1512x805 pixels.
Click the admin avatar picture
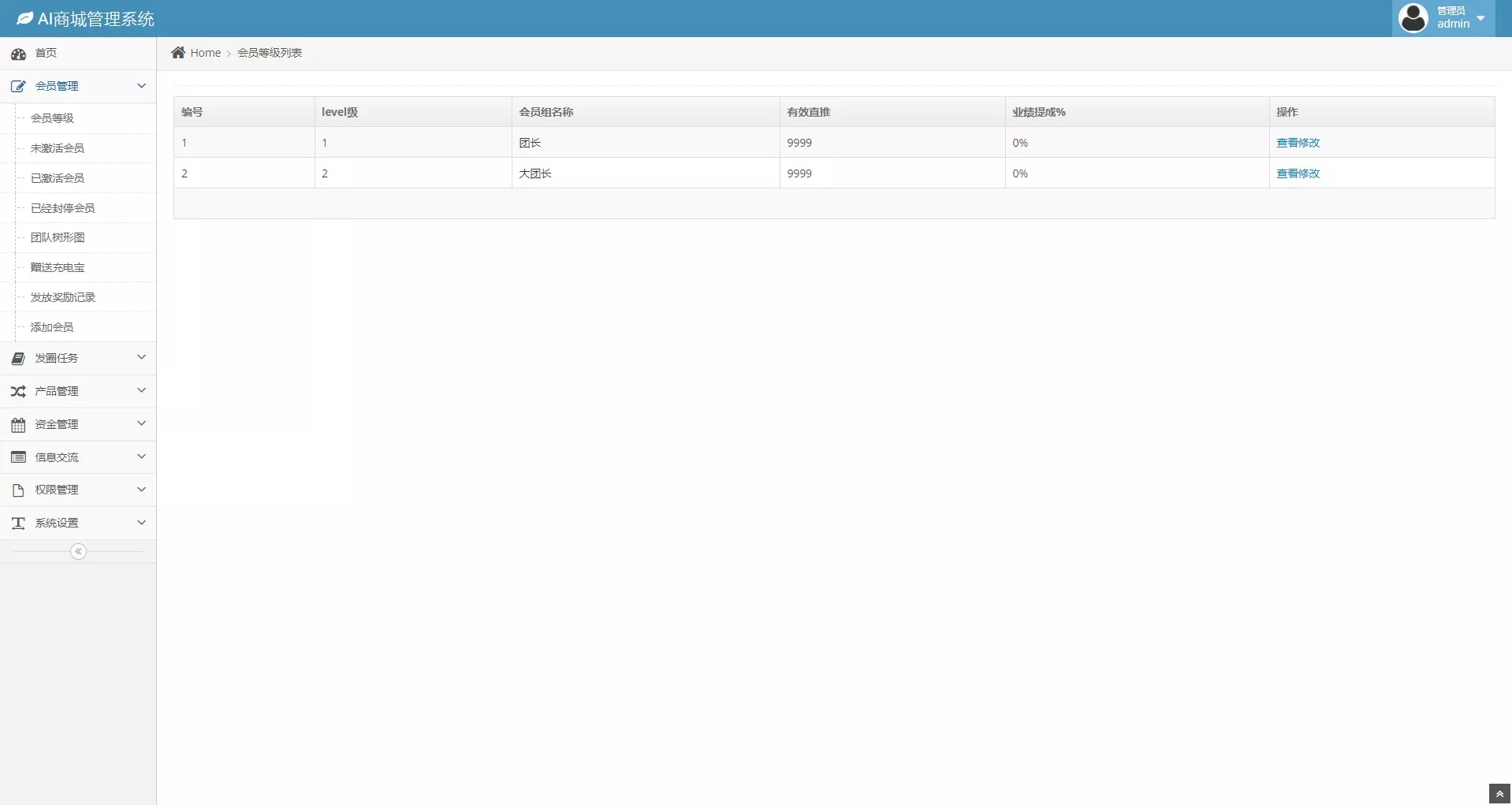tap(1413, 18)
